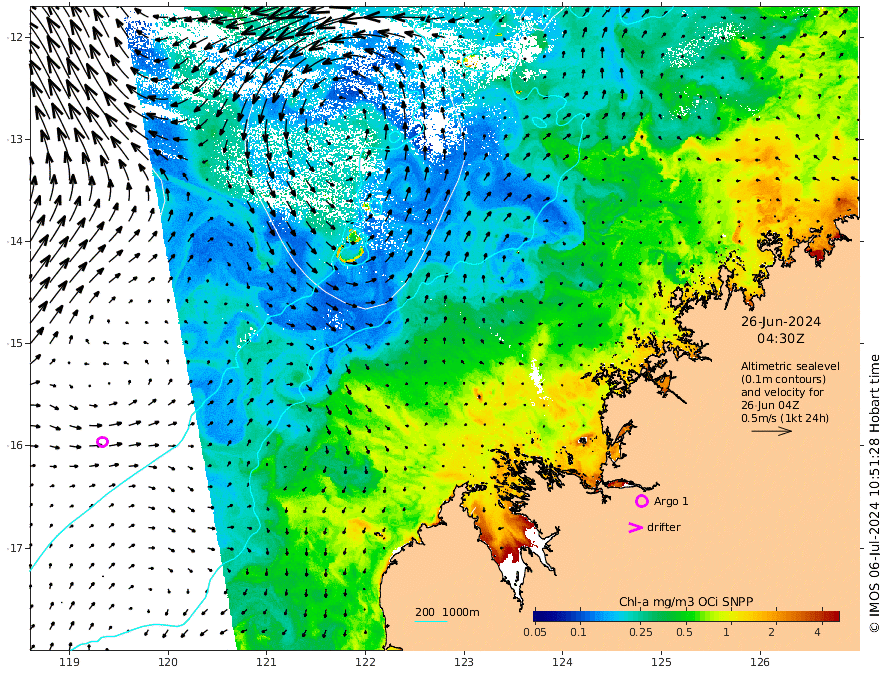Click the '(0.1m contours)' legend line
This screenshot has width=880, height=680.
click(x=783, y=379)
